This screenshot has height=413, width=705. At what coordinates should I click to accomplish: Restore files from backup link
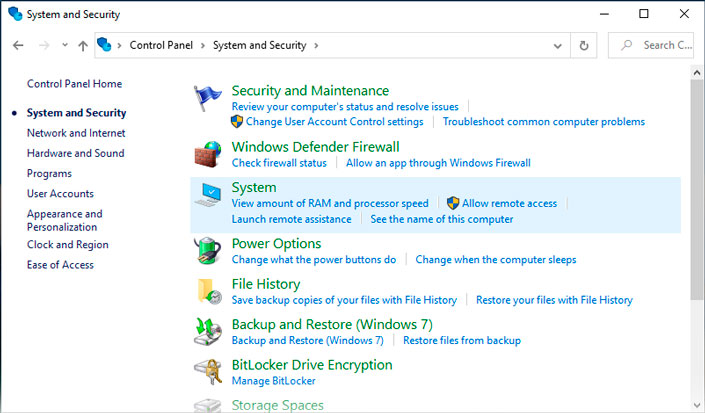coord(462,340)
